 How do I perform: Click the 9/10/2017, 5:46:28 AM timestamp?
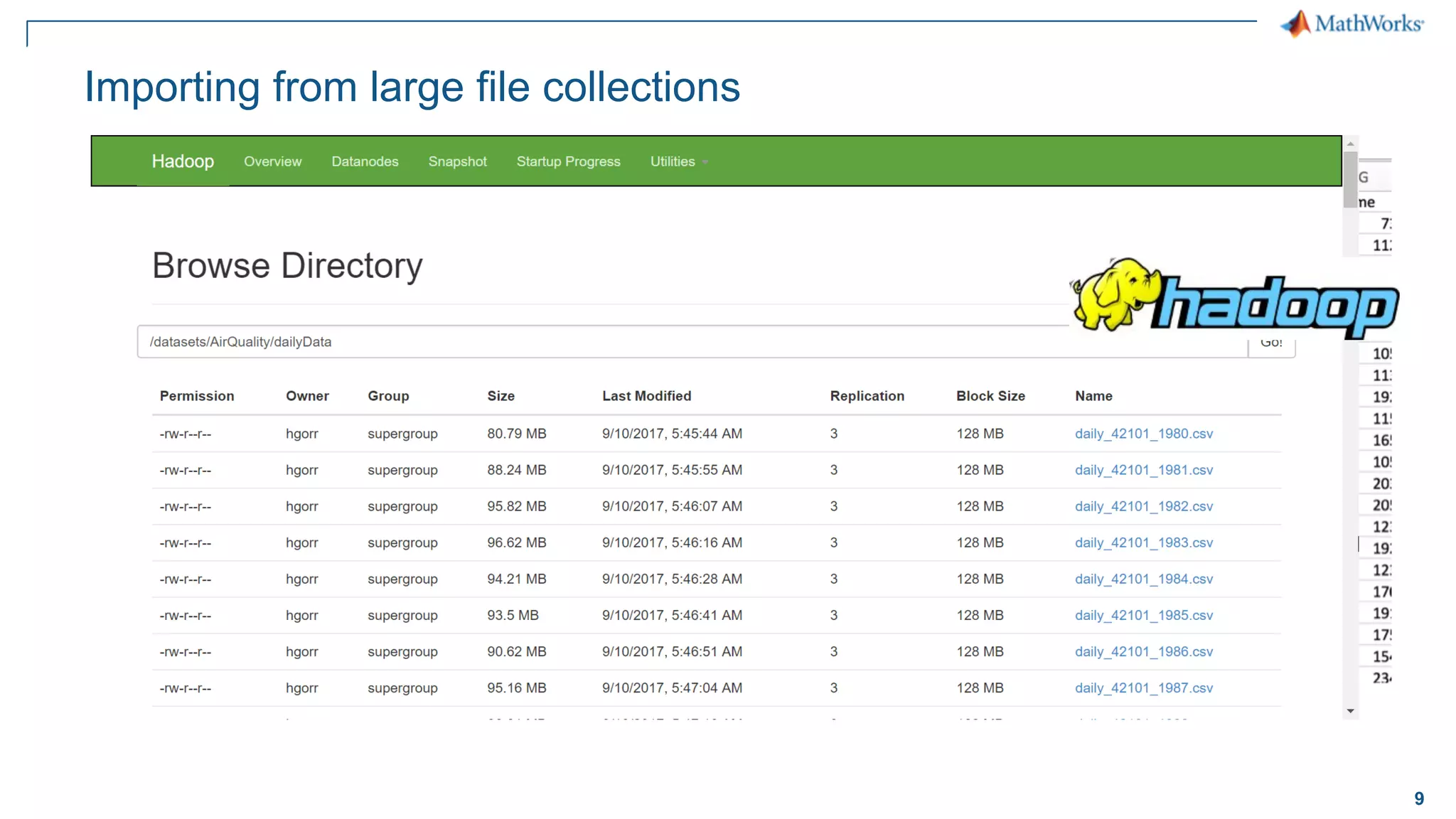[672, 579]
